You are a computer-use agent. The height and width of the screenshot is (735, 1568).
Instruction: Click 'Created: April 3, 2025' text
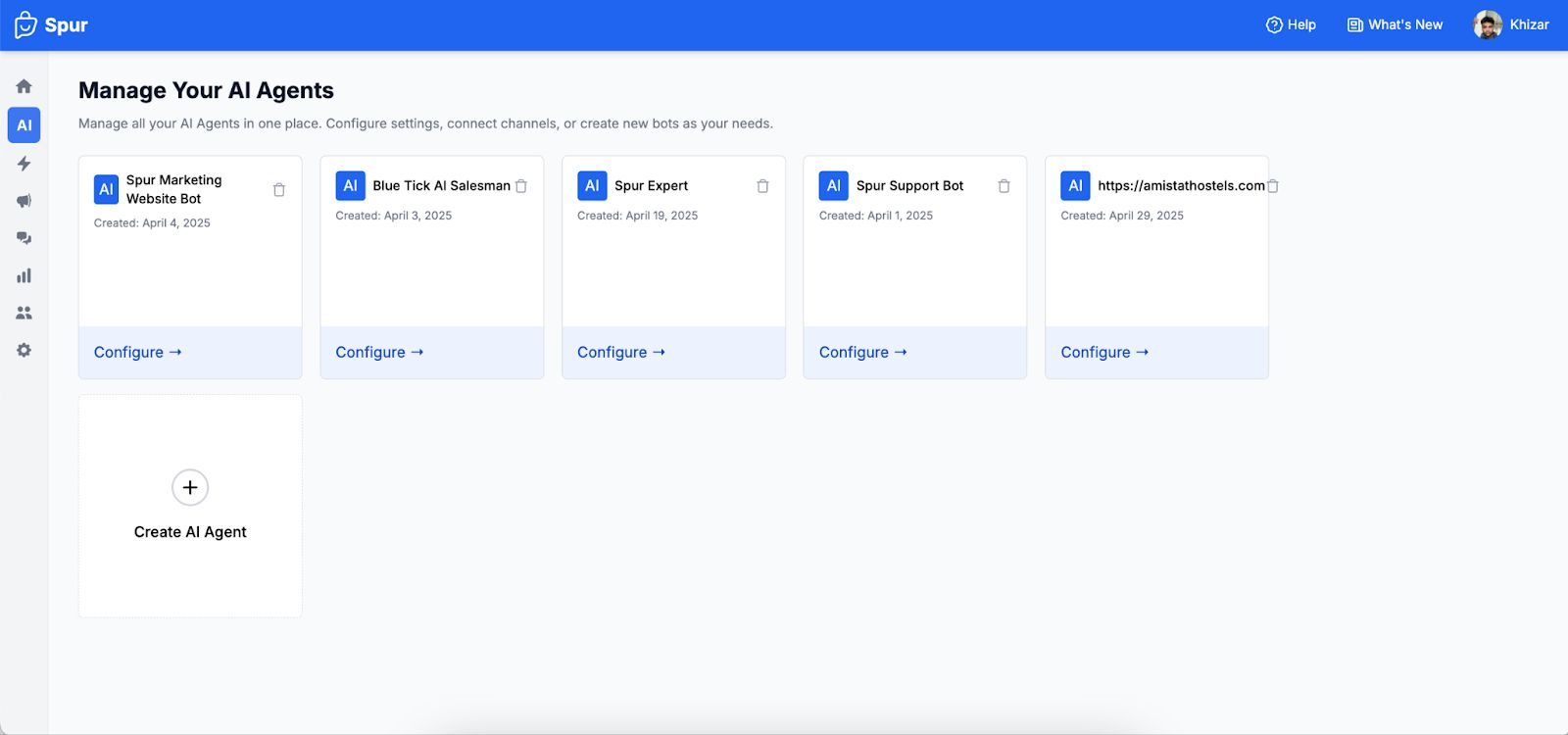tap(394, 216)
